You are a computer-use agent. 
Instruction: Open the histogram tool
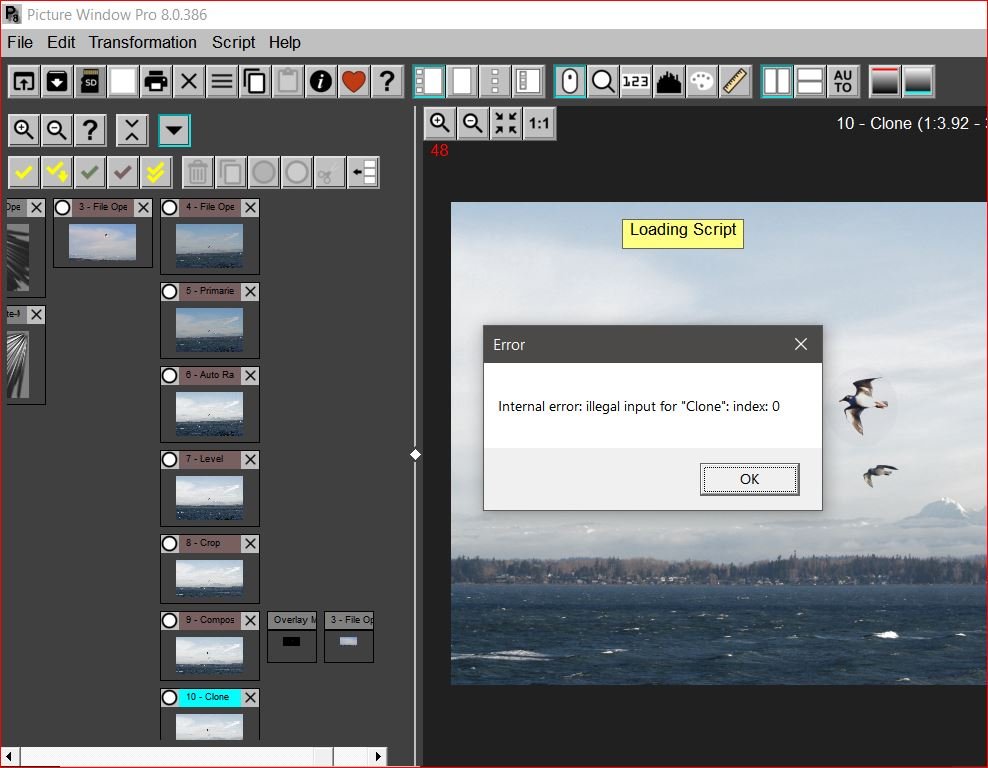[x=669, y=81]
